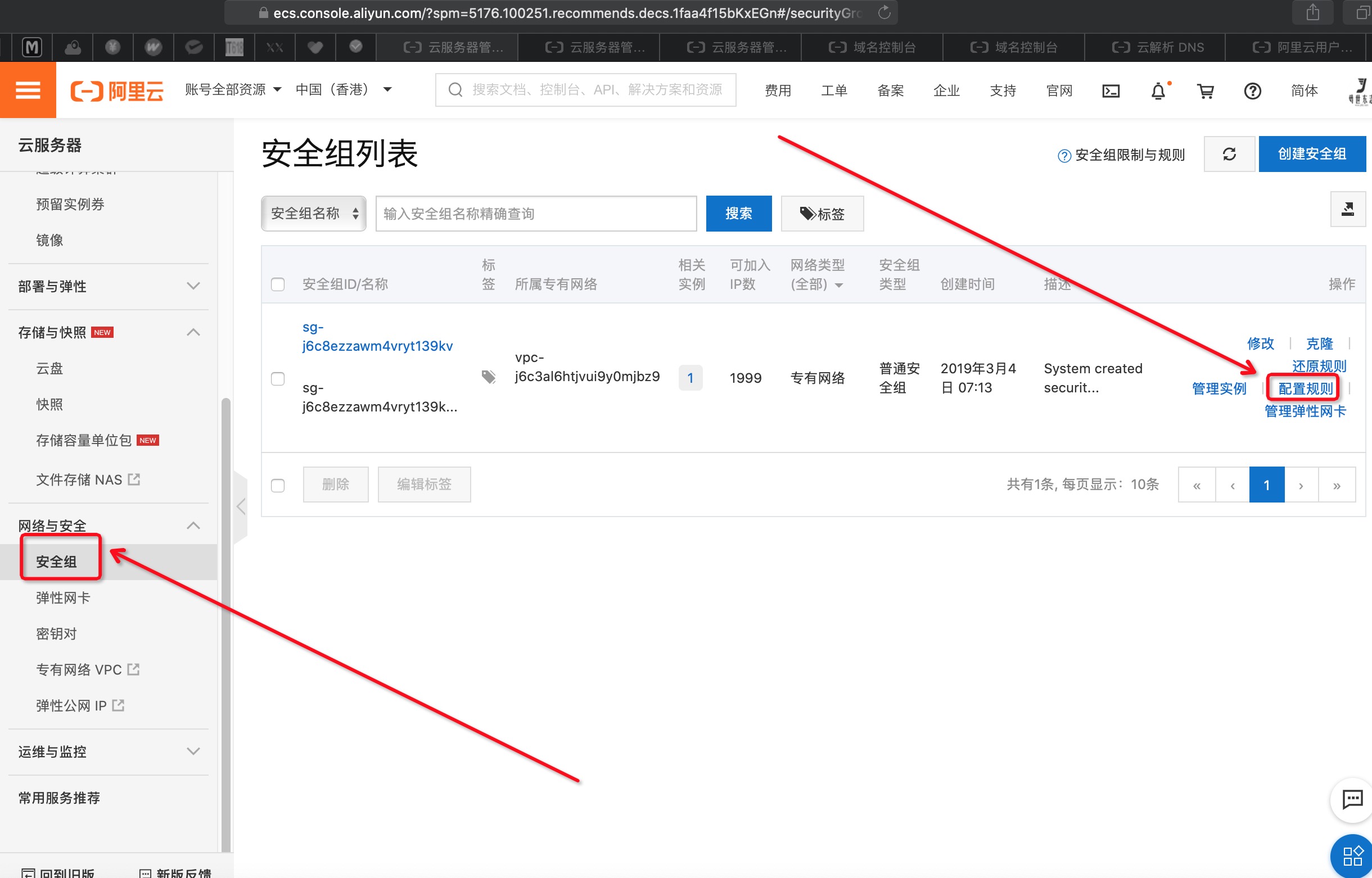Screen dimensions: 1372x878
Task: Open the shopping cart icon
Action: click(x=1205, y=90)
